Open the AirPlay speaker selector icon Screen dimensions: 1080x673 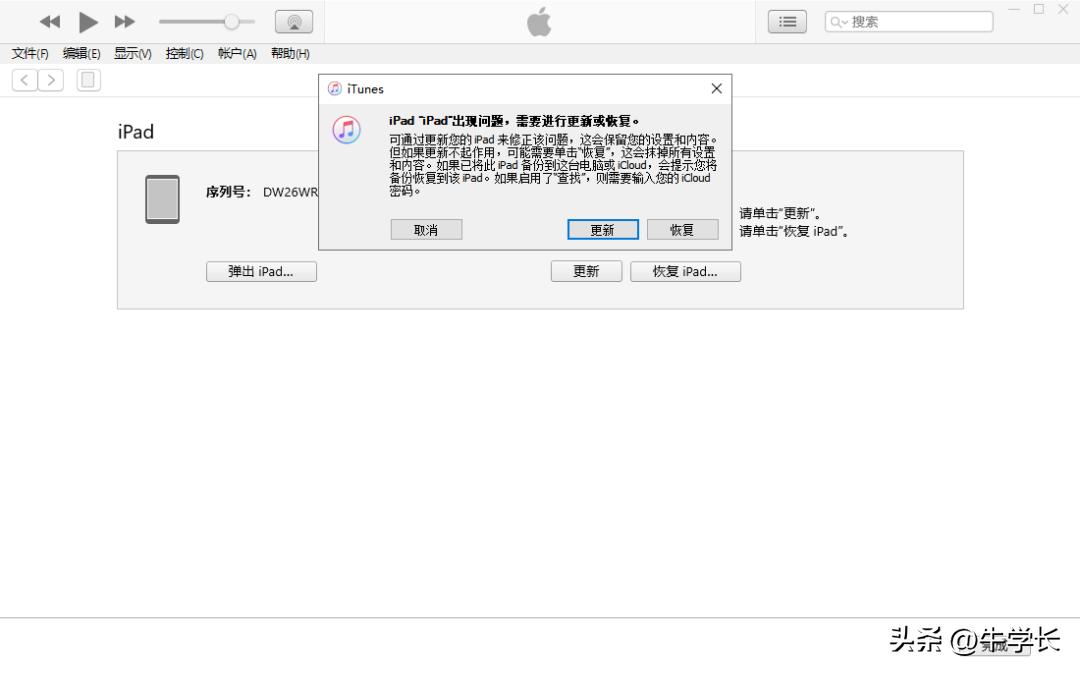click(293, 20)
